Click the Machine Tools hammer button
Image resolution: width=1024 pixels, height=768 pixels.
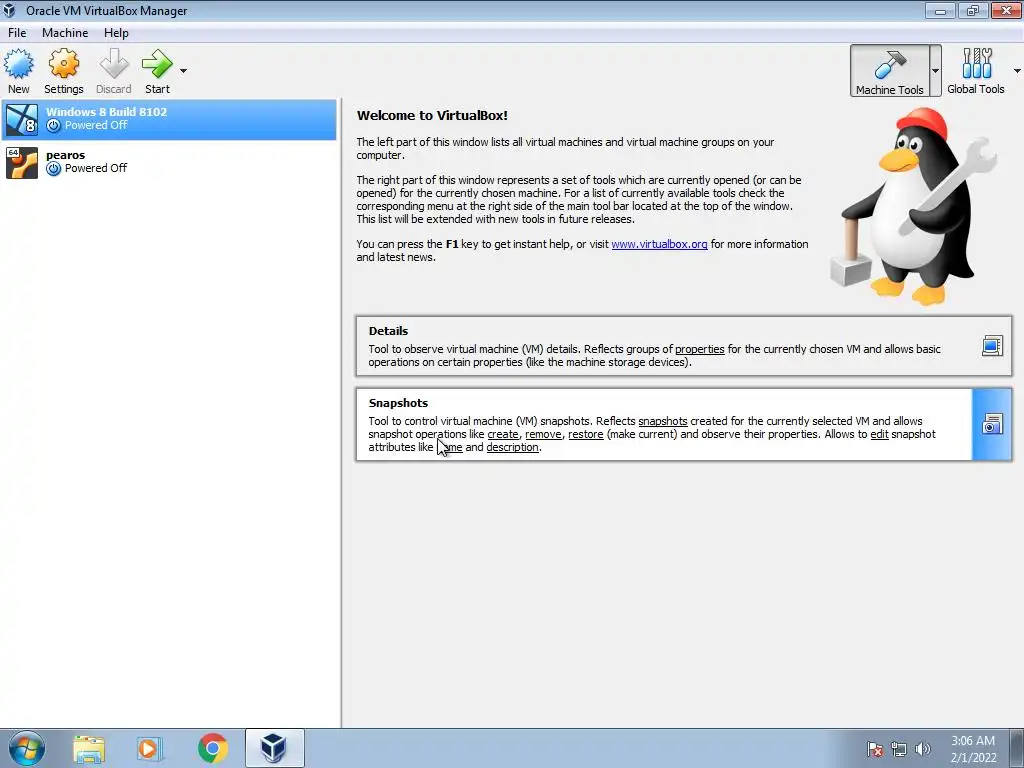889,71
